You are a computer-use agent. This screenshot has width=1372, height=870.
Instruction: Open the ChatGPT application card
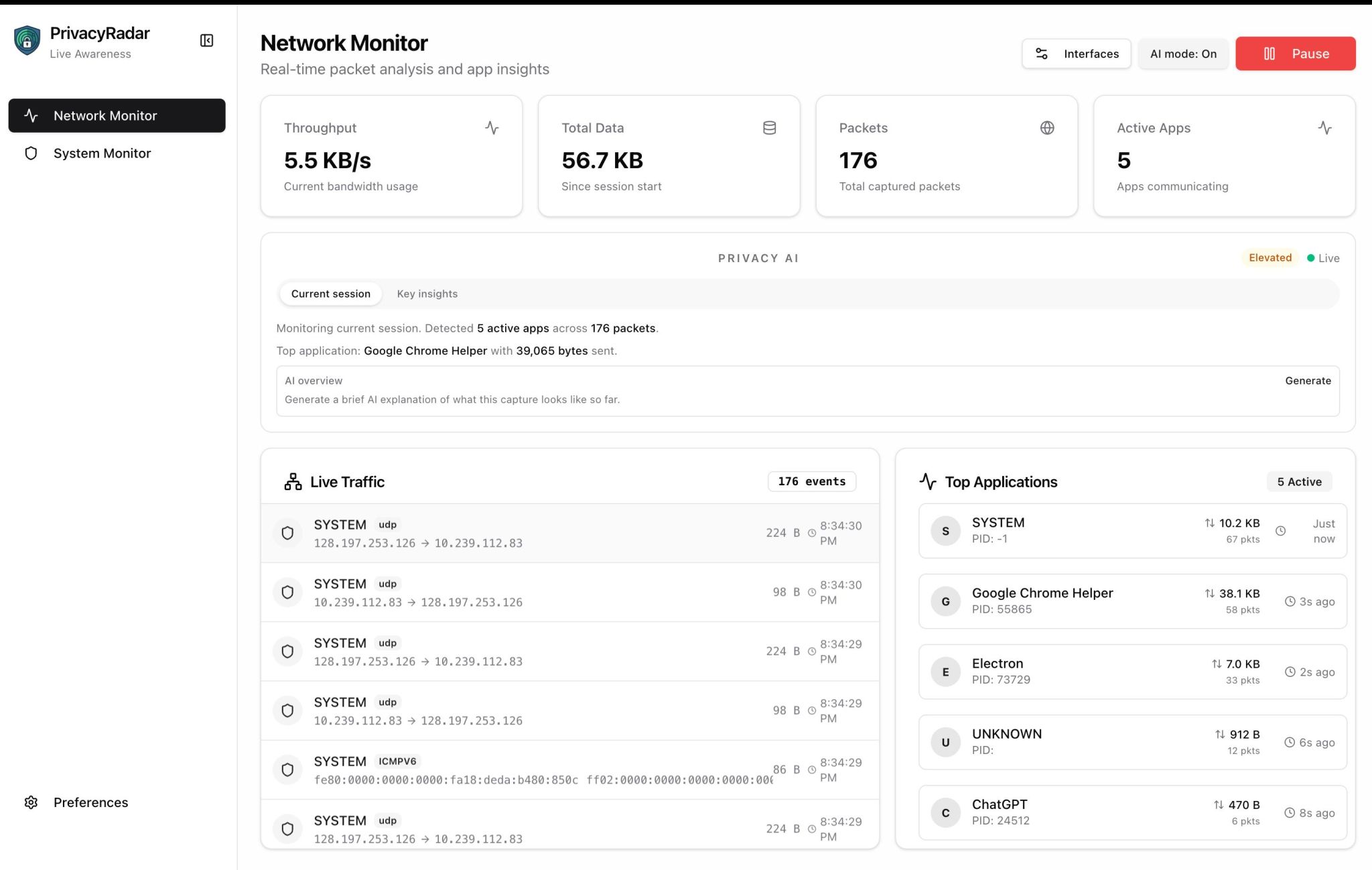(x=1132, y=812)
